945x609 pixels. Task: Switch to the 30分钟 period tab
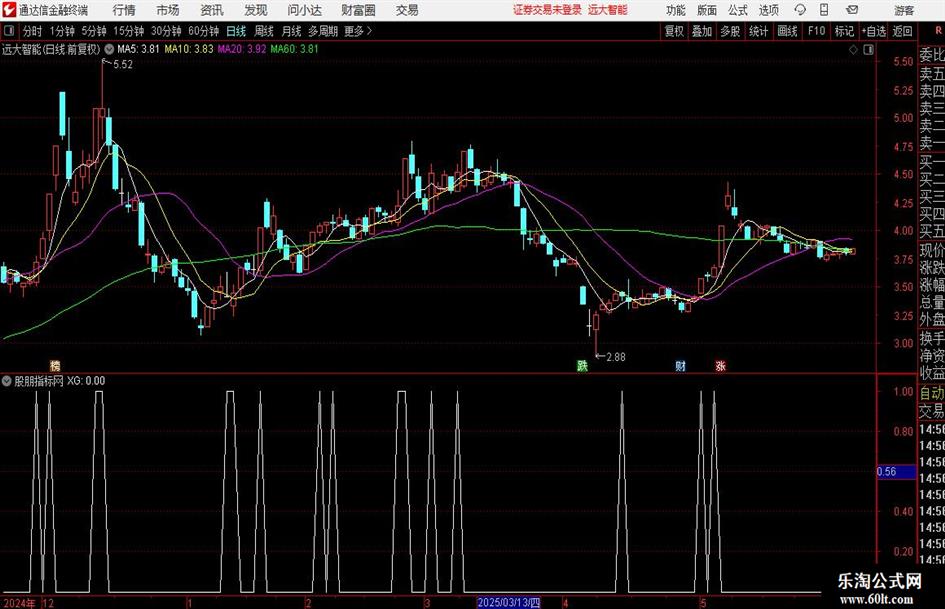tap(166, 31)
